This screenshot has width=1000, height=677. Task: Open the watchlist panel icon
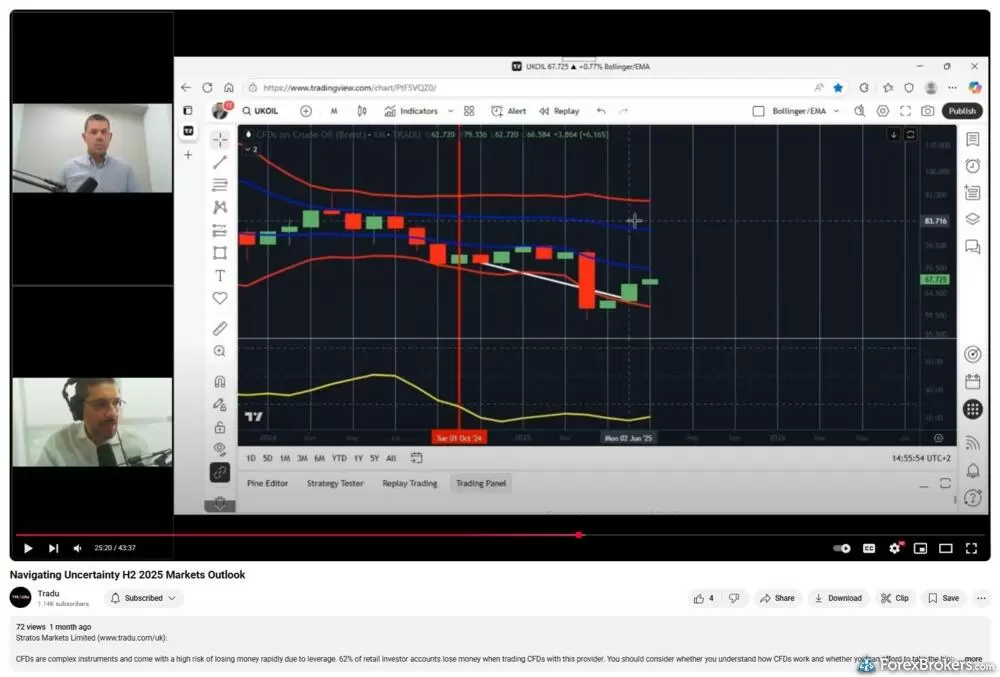973,140
